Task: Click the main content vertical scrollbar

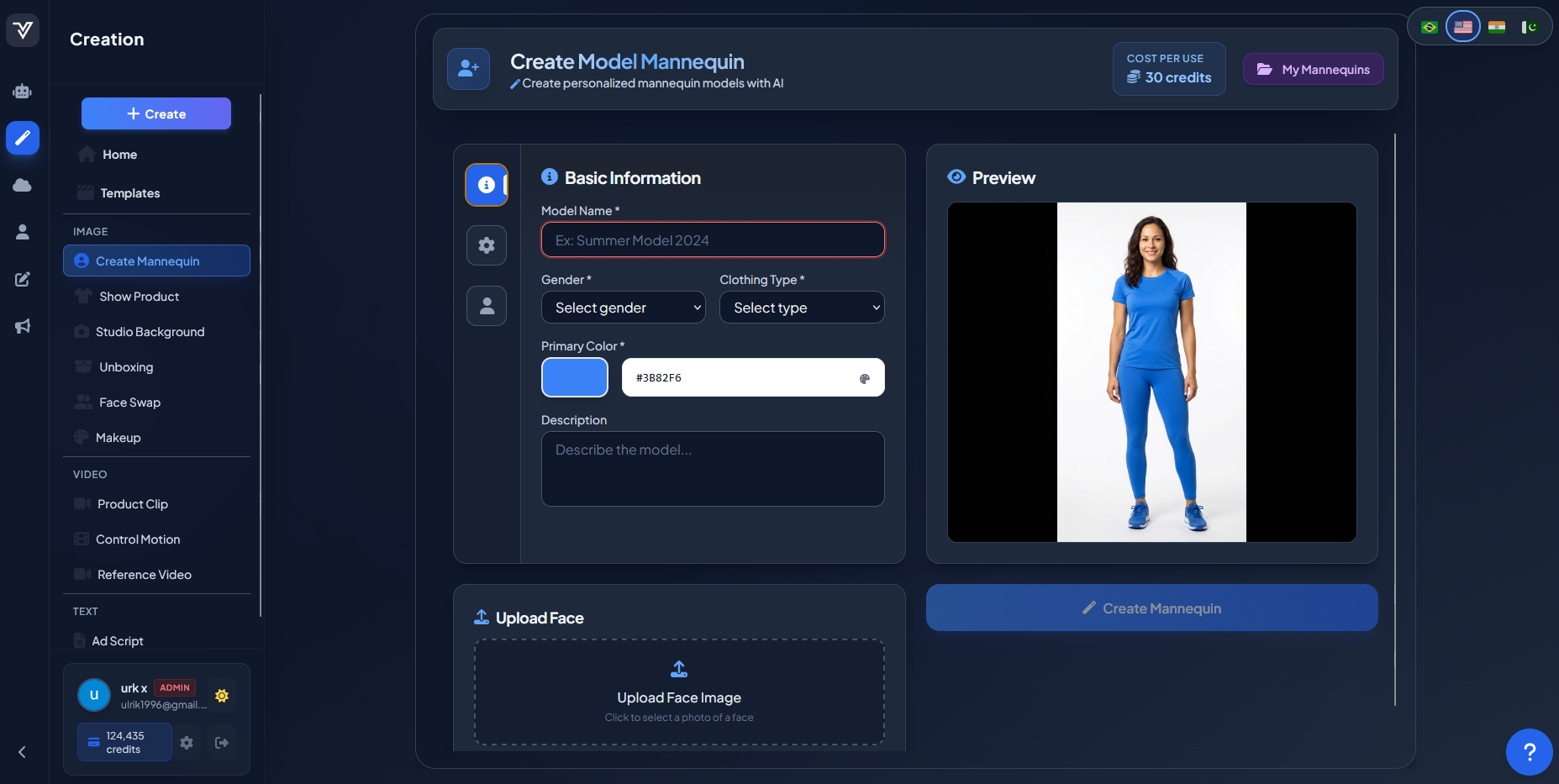Action: (x=1395, y=420)
